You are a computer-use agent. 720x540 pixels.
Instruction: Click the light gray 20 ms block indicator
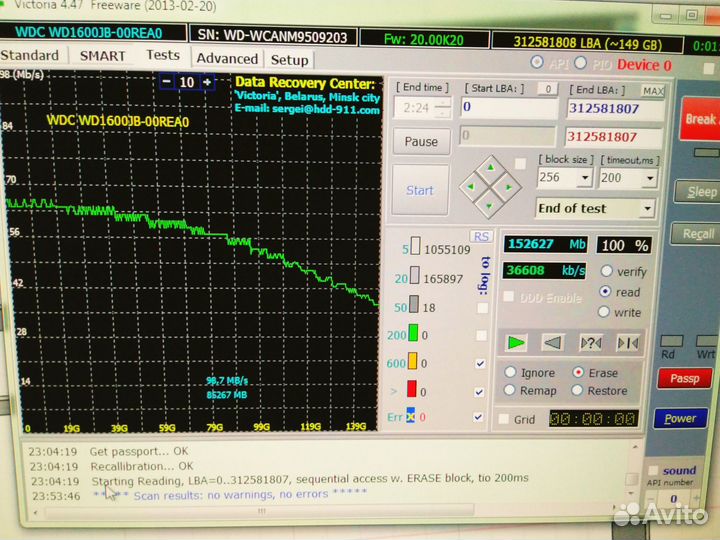tap(414, 275)
